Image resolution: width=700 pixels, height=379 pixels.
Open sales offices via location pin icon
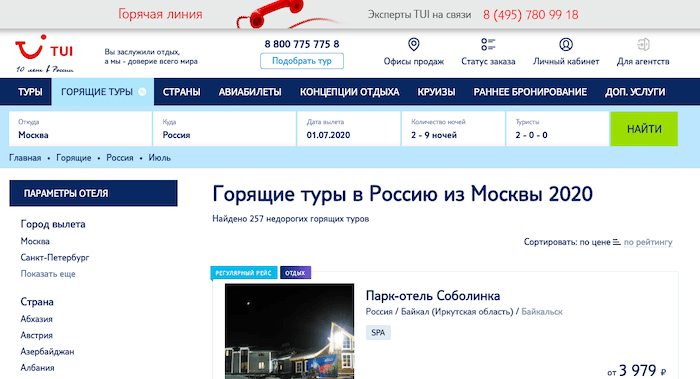pyautogui.click(x=414, y=45)
